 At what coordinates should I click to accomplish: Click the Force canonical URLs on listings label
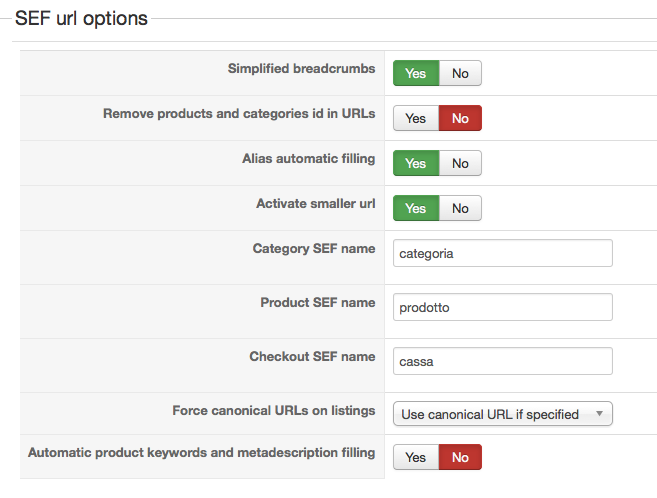click(x=273, y=410)
